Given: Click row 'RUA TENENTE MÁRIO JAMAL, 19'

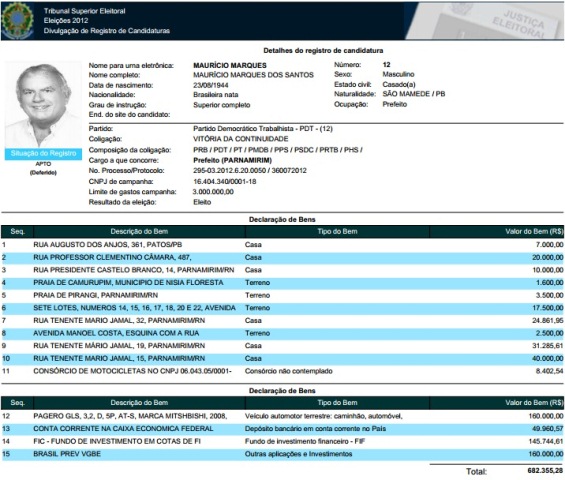Looking at the screenshot, I should pyautogui.click(x=282, y=346).
